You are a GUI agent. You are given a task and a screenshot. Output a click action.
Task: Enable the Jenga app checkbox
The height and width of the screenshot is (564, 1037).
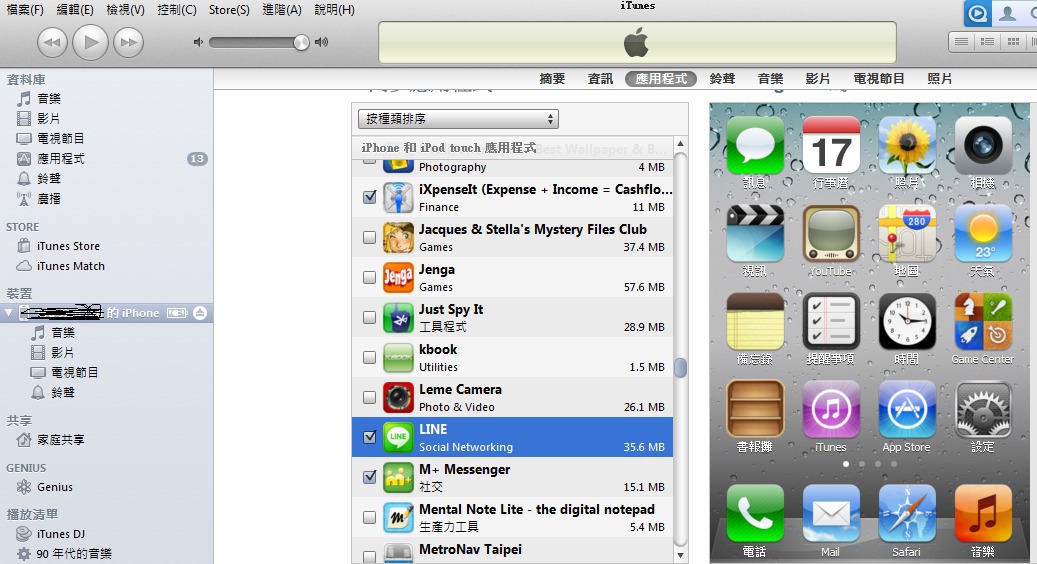[370, 277]
